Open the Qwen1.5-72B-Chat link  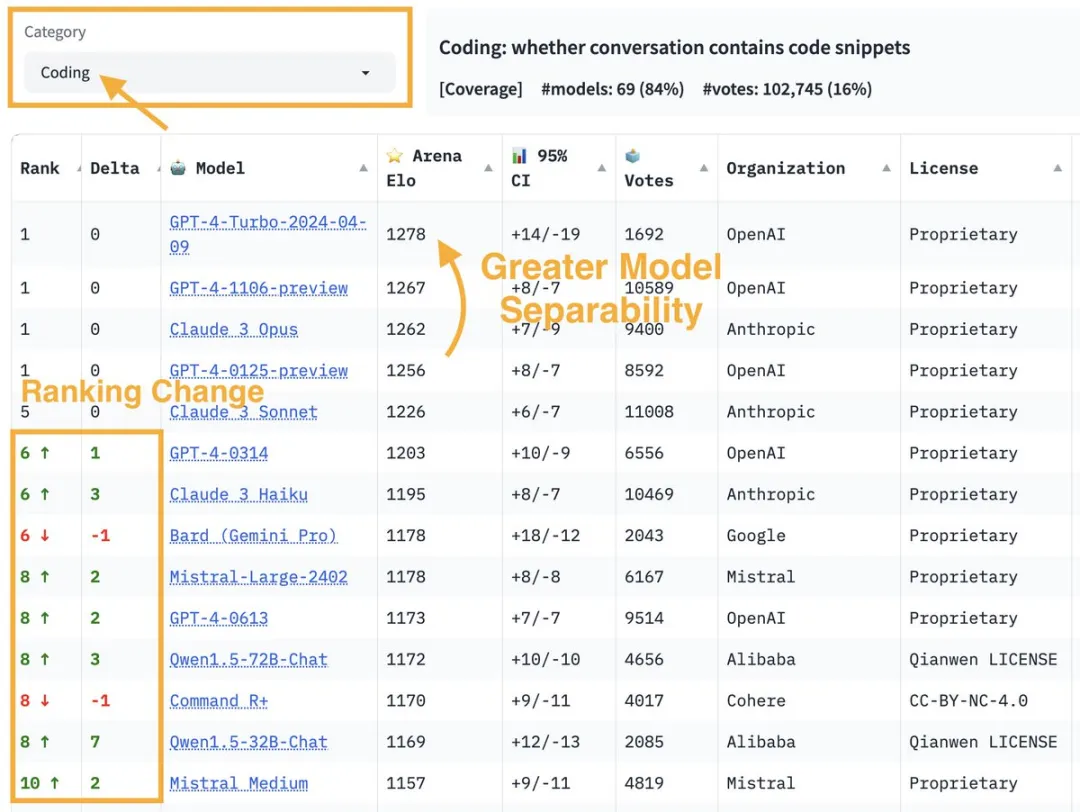pos(248,660)
